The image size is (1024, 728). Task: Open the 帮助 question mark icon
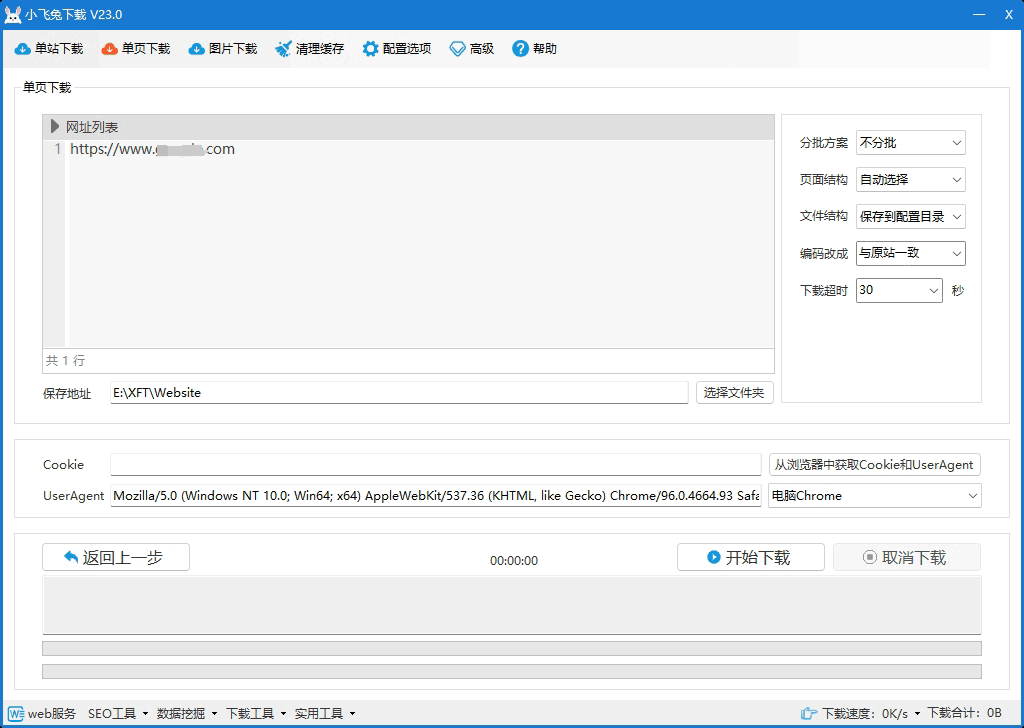click(x=520, y=49)
